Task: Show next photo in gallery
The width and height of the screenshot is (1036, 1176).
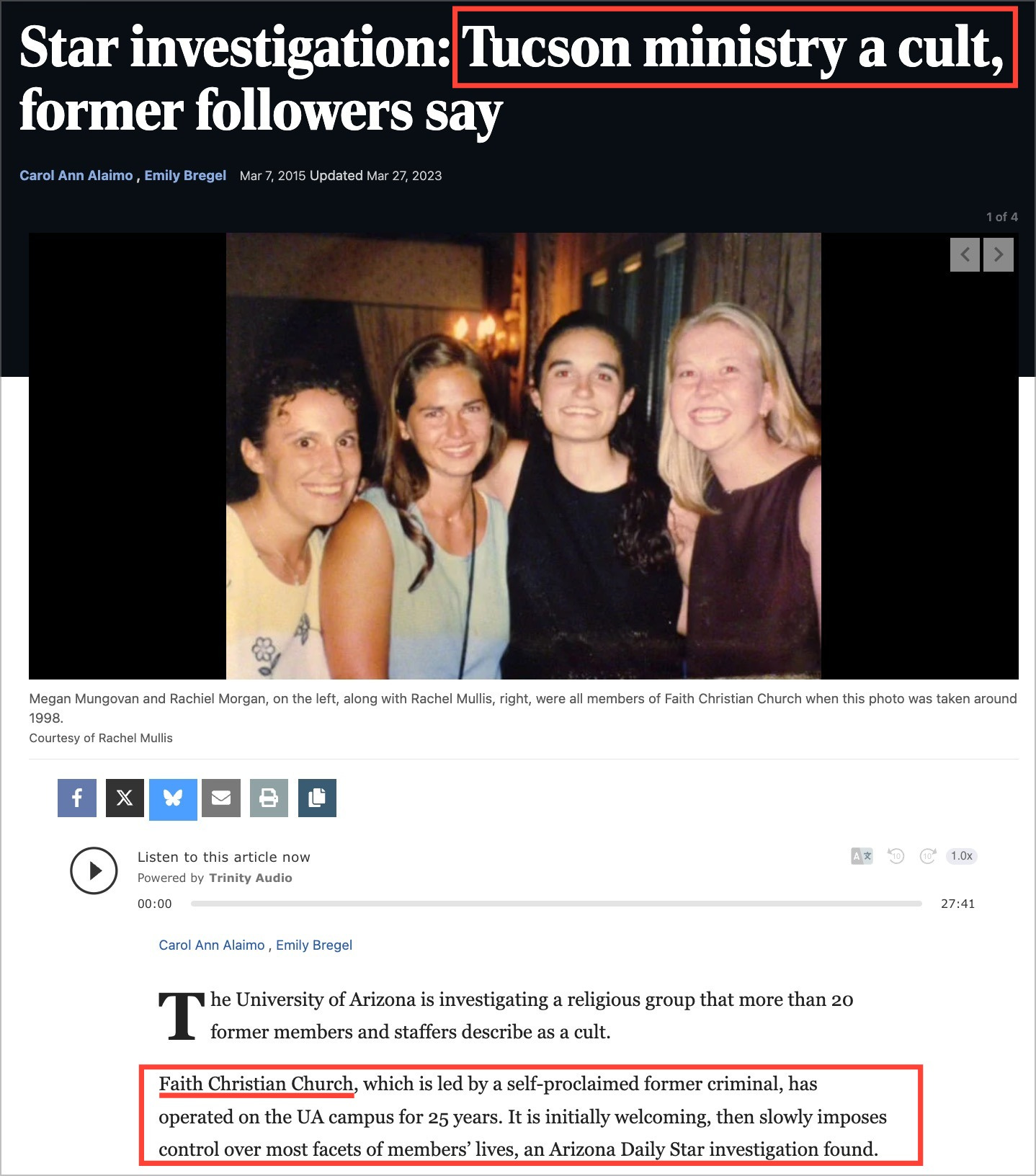Action: click(x=999, y=254)
